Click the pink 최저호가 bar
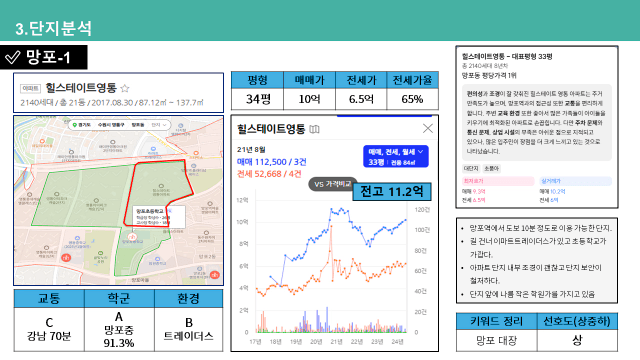The height and width of the screenshot is (360, 640). (x=498, y=181)
